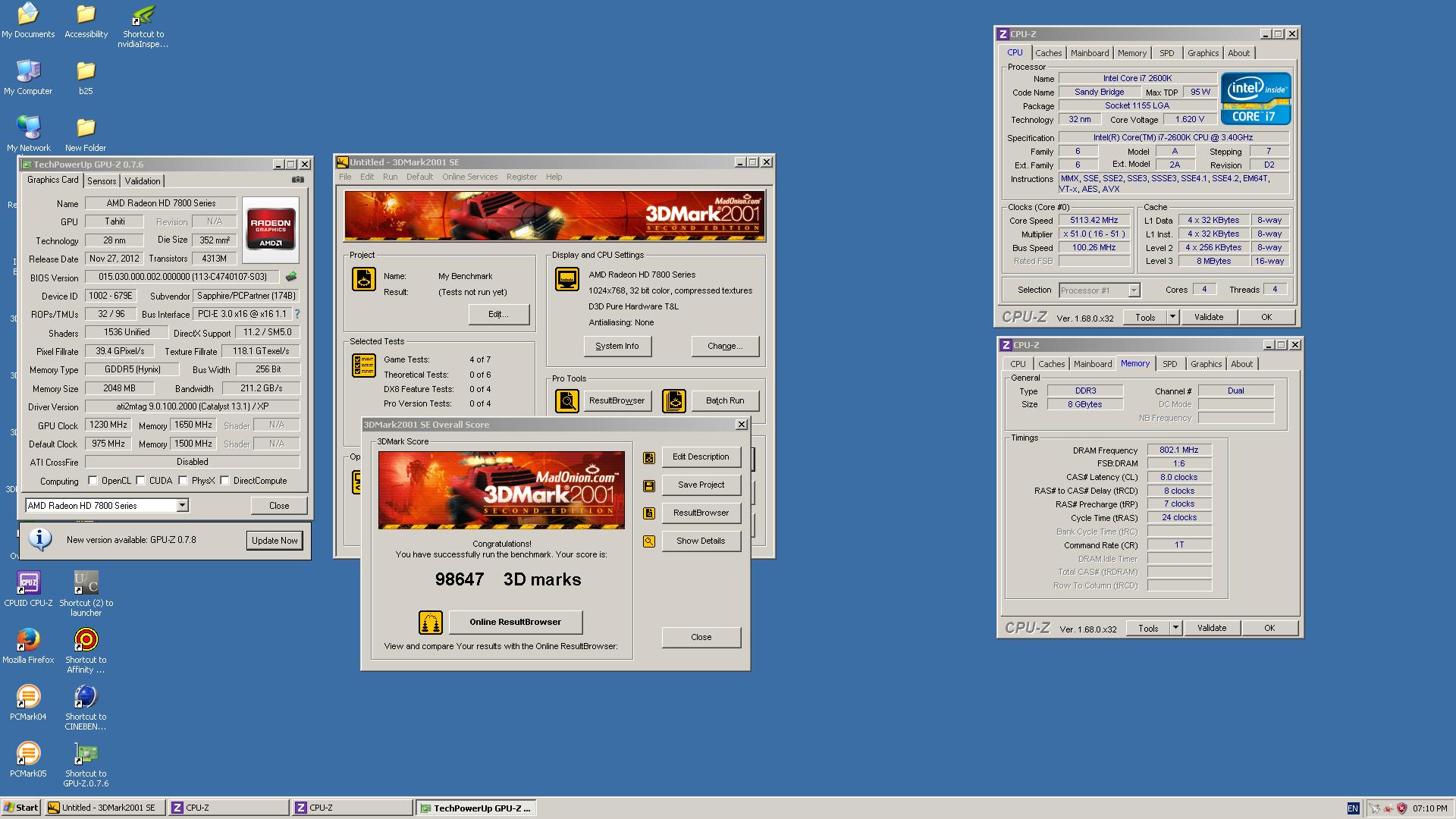Image resolution: width=1456 pixels, height=819 pixels.
Task: Click the Windows Start button
Action: (x=21, y=808)
